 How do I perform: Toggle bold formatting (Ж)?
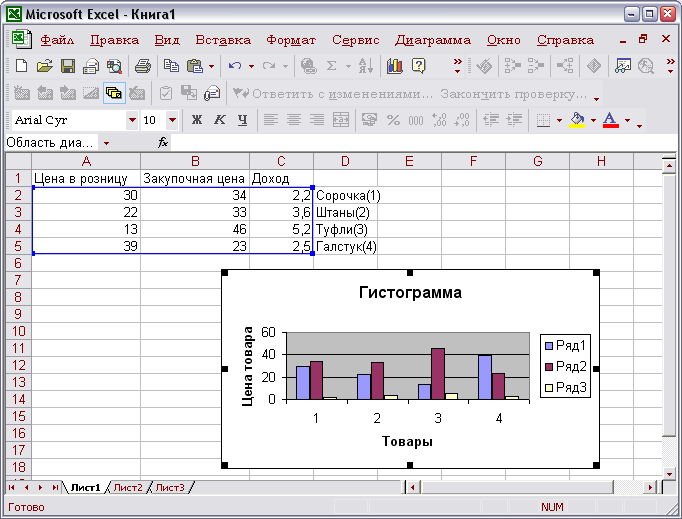tap(197, 120)
